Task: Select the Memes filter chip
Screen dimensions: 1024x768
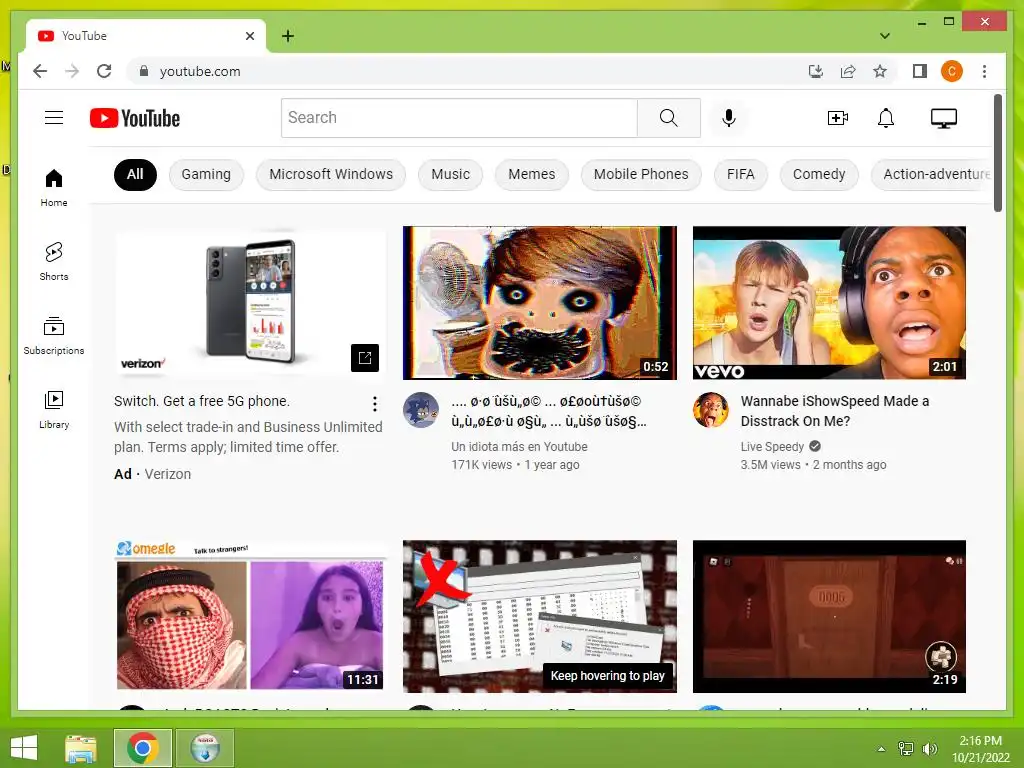Action: 532,174
